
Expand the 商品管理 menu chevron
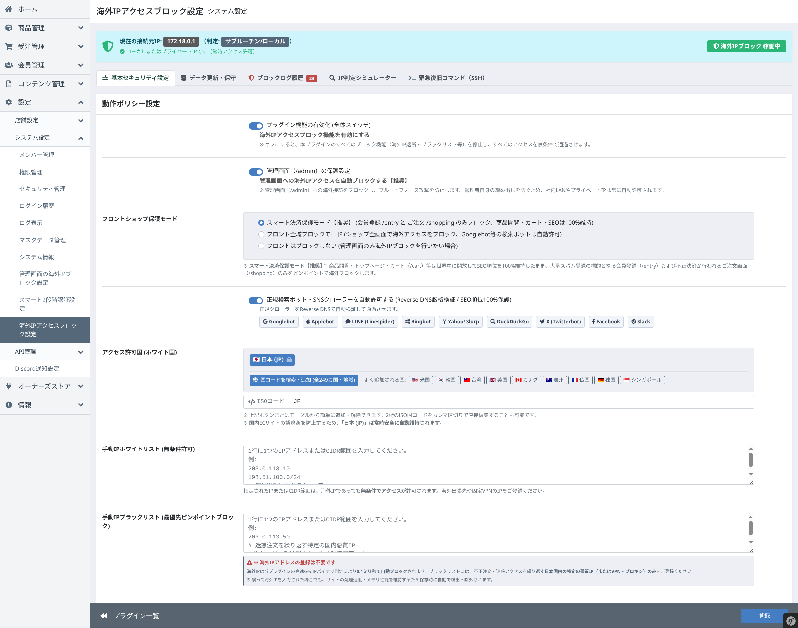coord(80,28)
